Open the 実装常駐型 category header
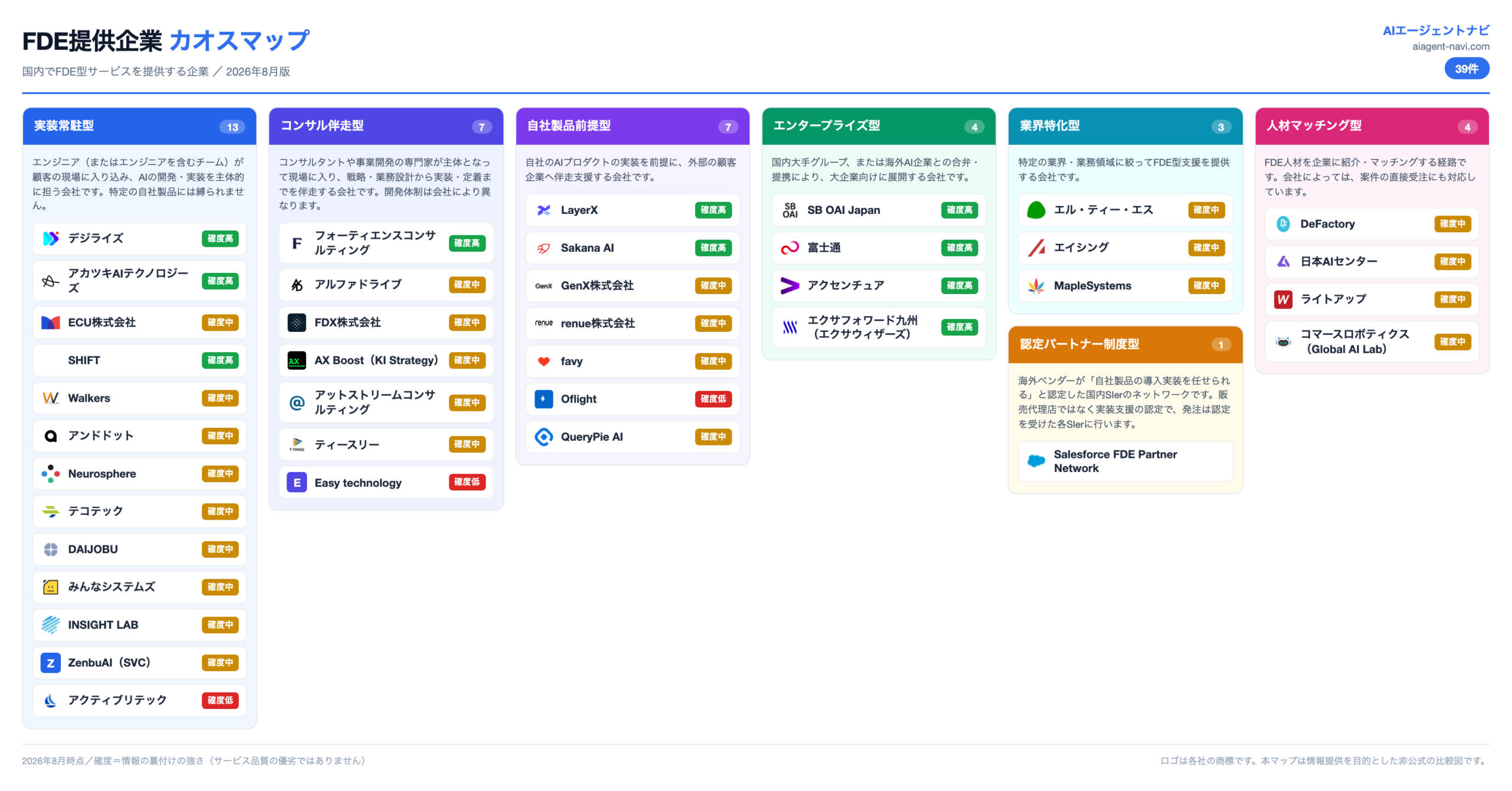 (x=139, y=126)
